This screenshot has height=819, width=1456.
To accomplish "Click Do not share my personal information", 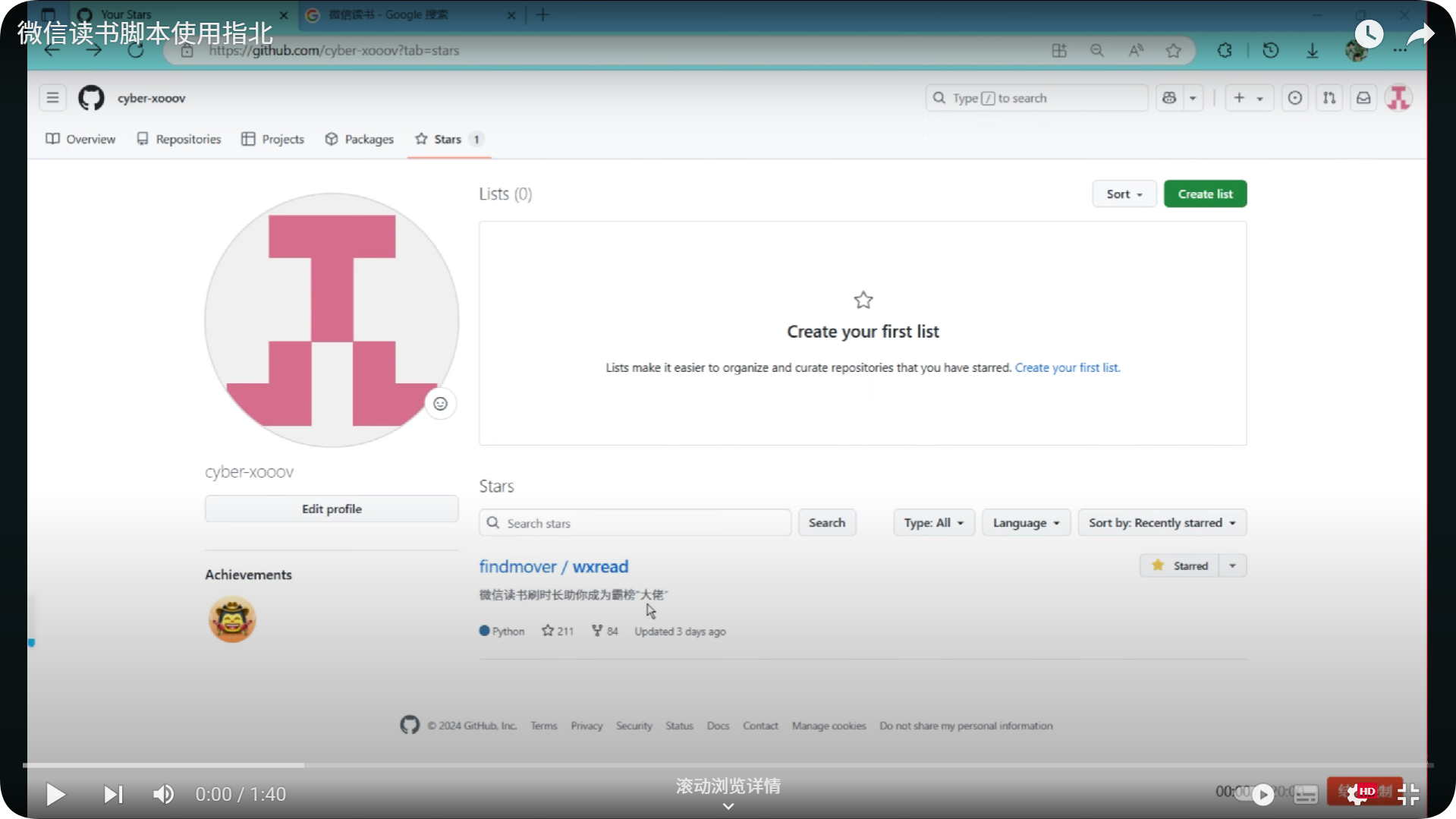I will [966, 726].
